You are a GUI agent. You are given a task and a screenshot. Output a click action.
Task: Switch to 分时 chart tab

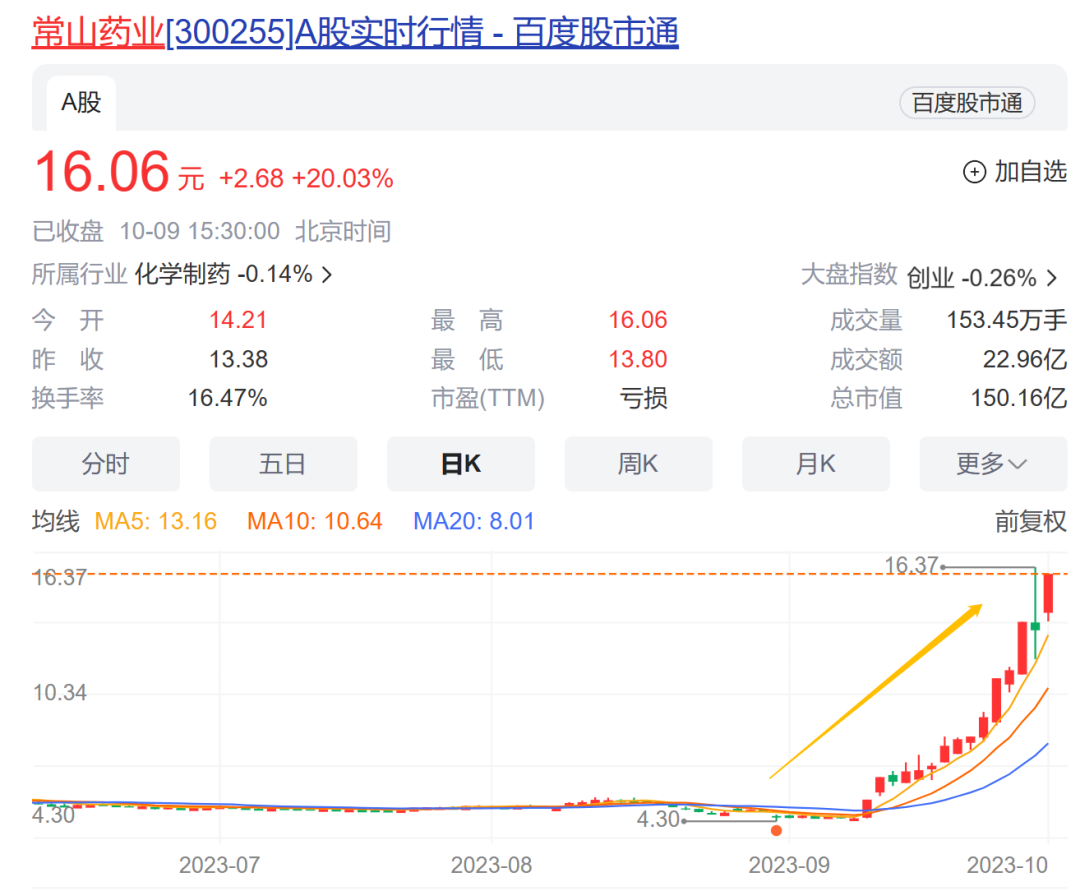[105, 463]
